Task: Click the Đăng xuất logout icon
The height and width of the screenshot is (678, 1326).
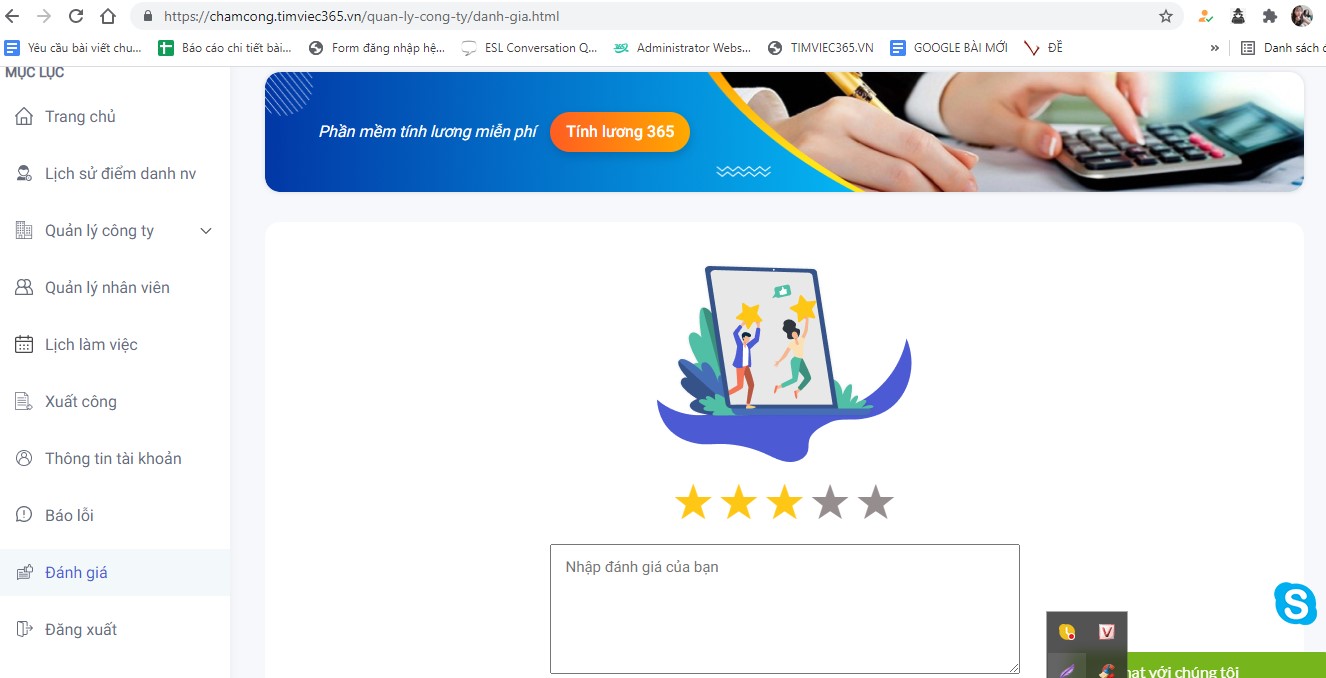Action: (24, 629)
